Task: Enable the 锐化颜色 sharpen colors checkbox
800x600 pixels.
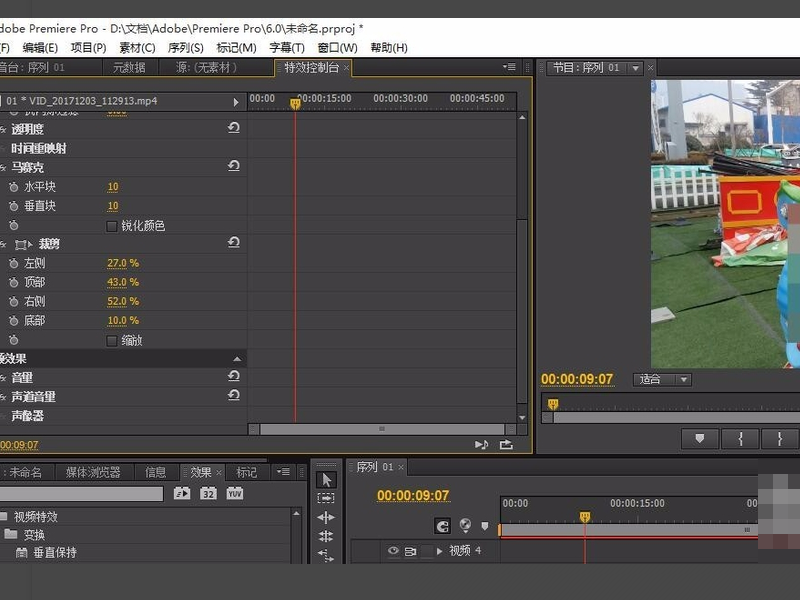Action: [112, 226]
